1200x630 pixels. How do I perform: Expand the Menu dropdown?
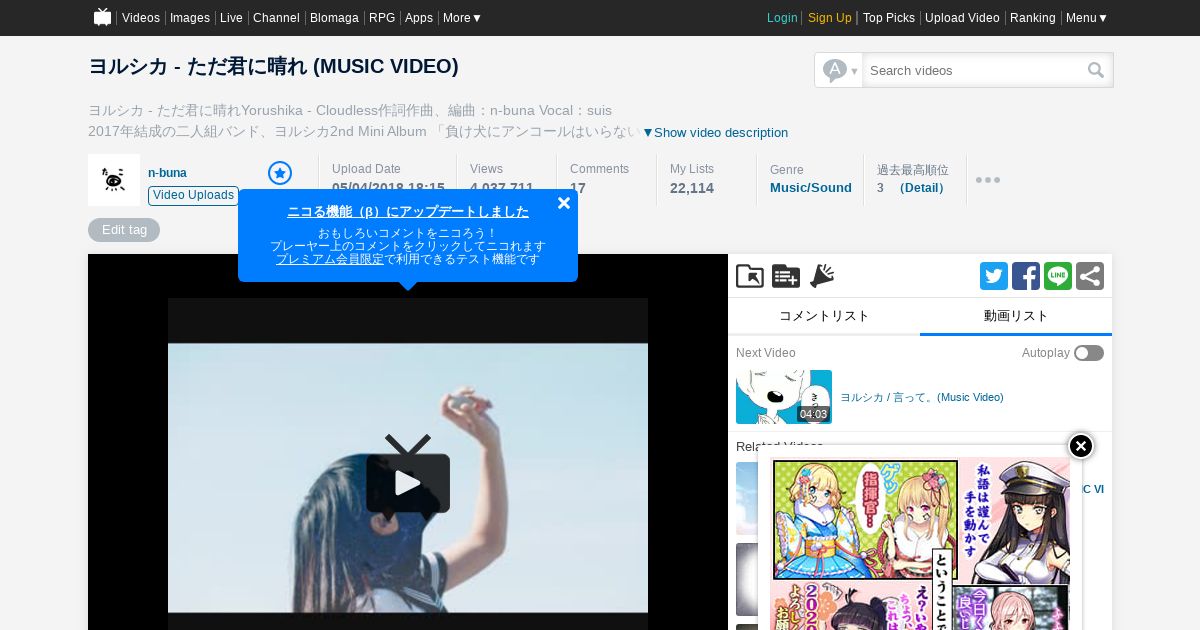(x=1087, y=18)
